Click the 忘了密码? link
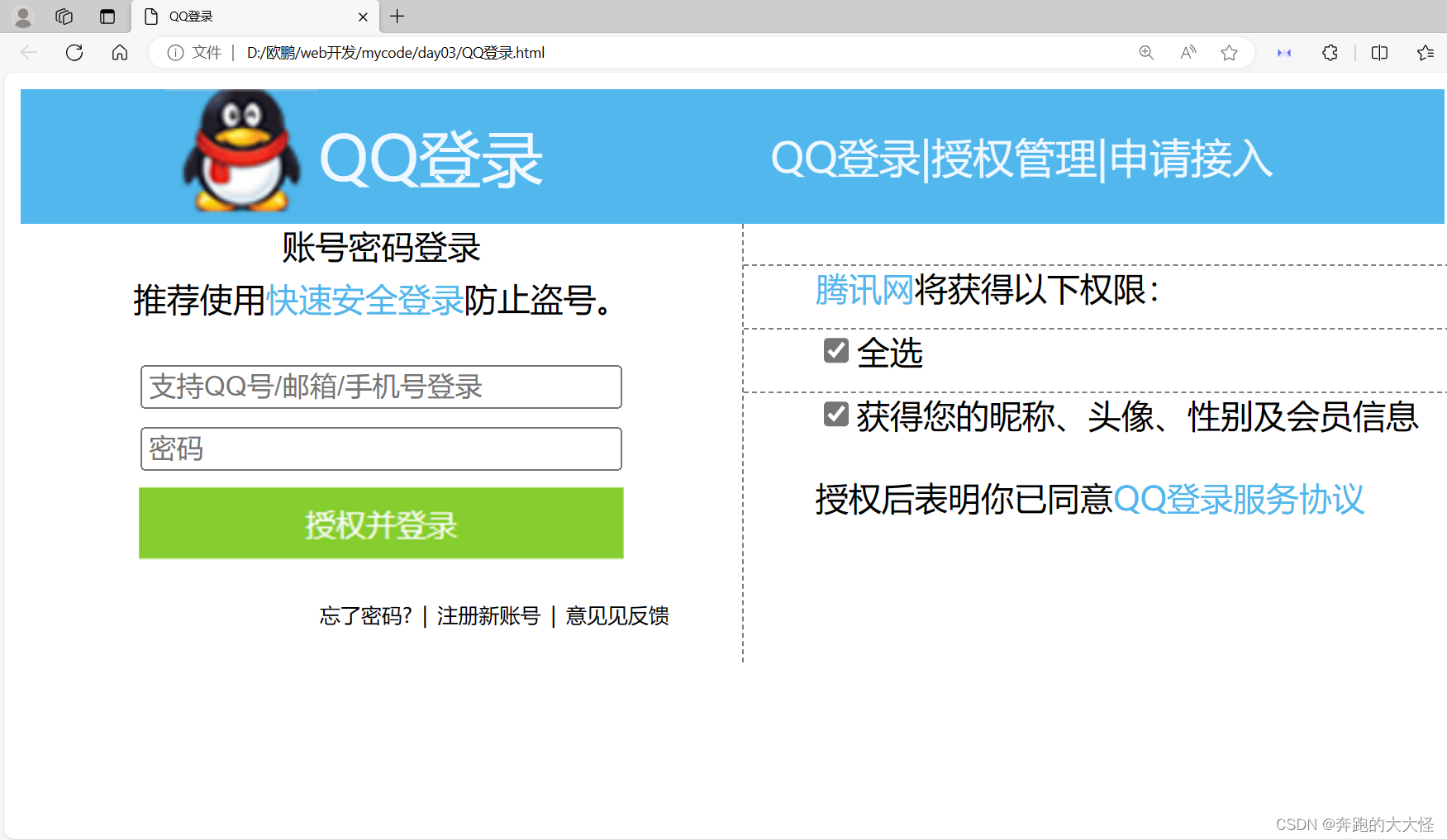 pos(366,615)
